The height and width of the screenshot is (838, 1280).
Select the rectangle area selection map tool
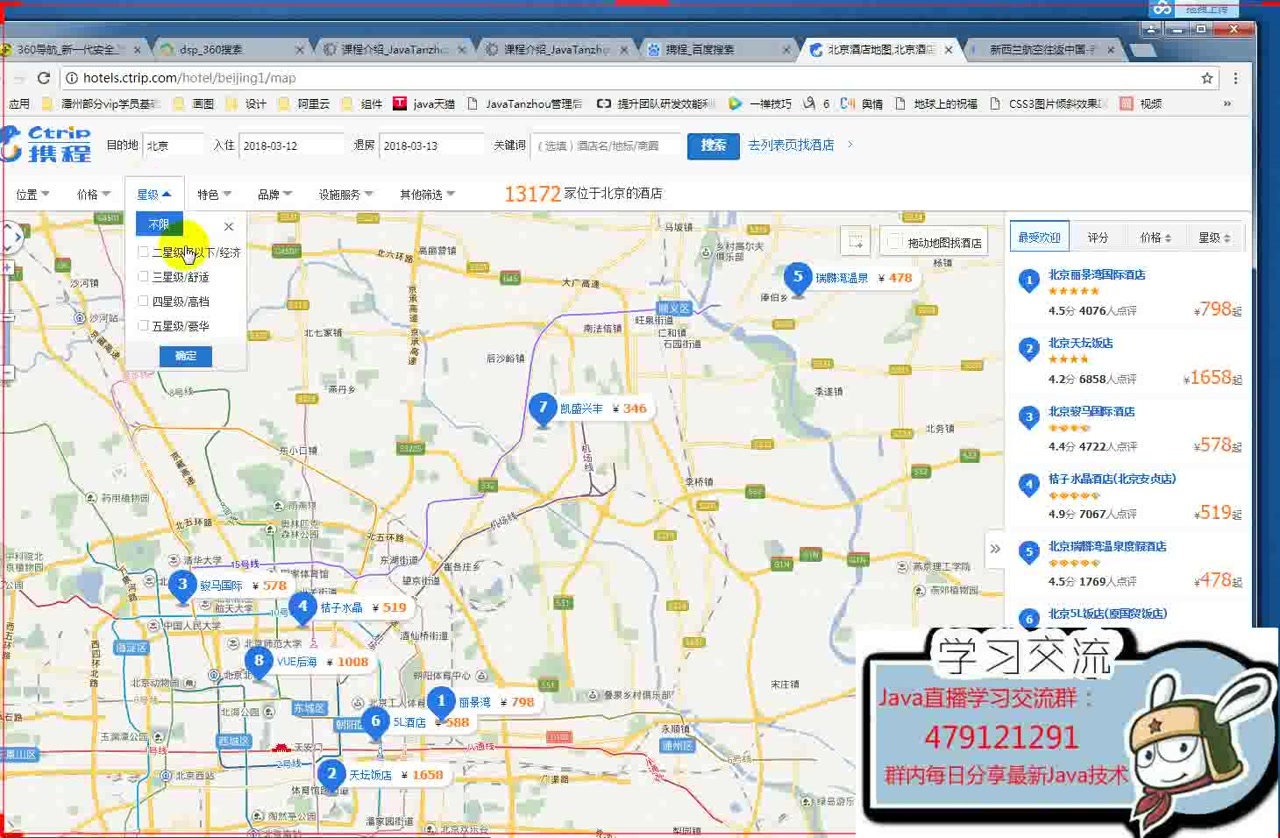[855, 241]
